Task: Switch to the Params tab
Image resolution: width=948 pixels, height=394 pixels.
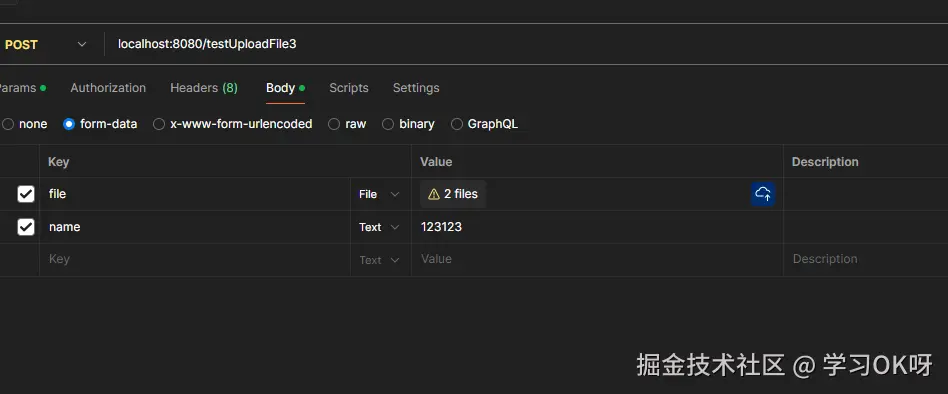Action: [x=22, y=88]
